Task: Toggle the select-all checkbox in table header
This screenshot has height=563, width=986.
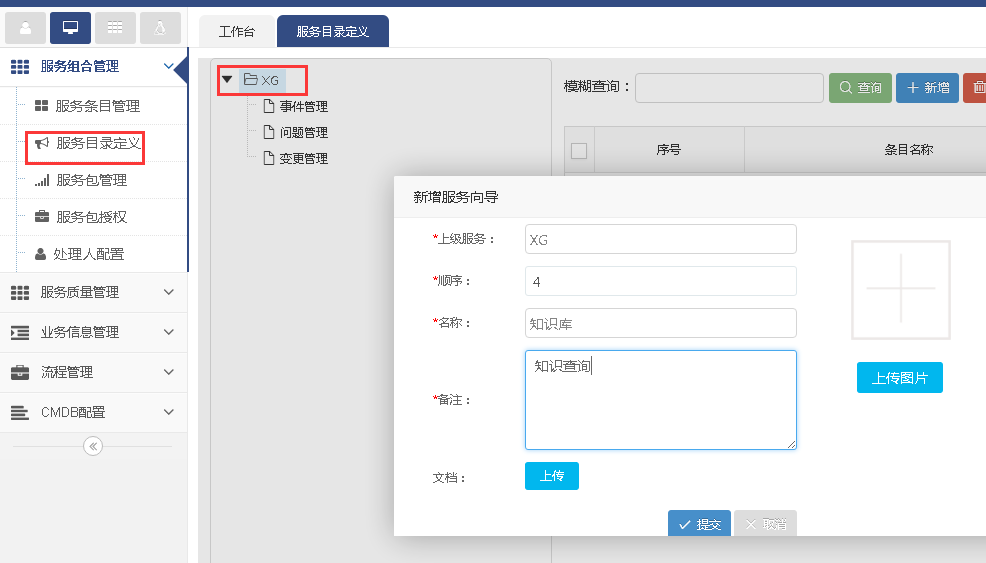Action: (x=579, y=151)
